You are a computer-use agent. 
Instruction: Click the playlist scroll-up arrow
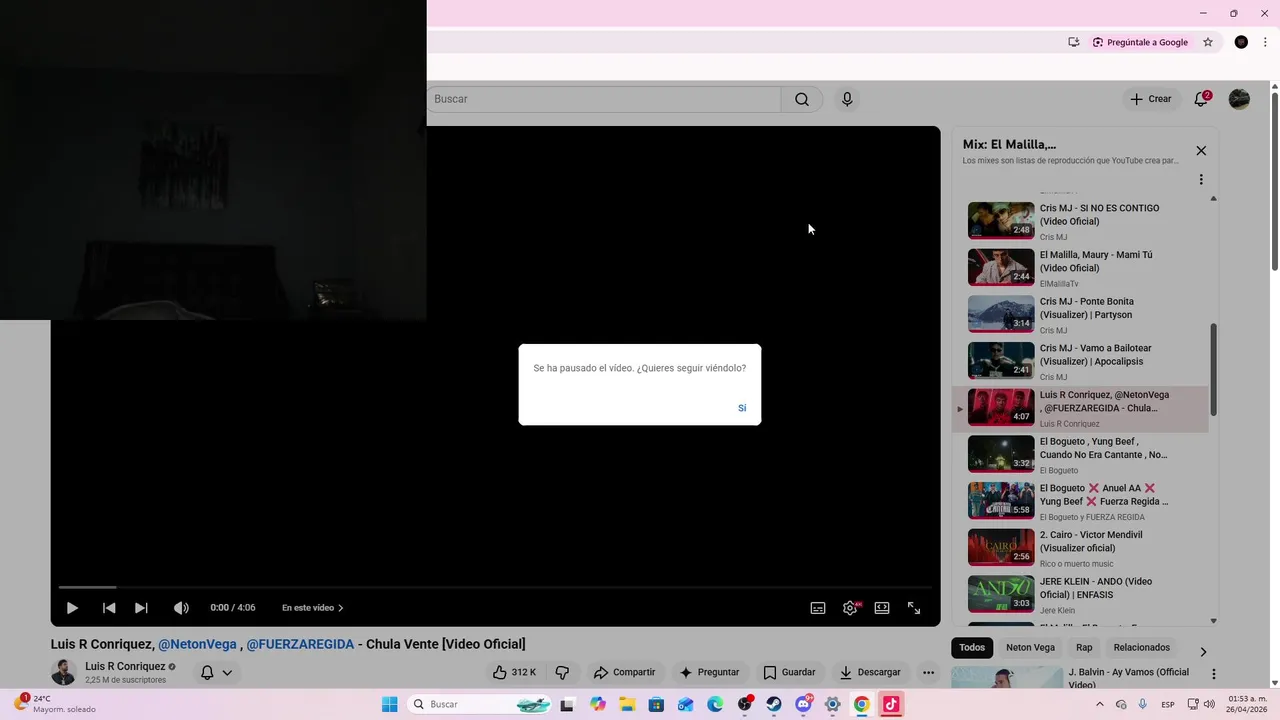click(1213, 198)
